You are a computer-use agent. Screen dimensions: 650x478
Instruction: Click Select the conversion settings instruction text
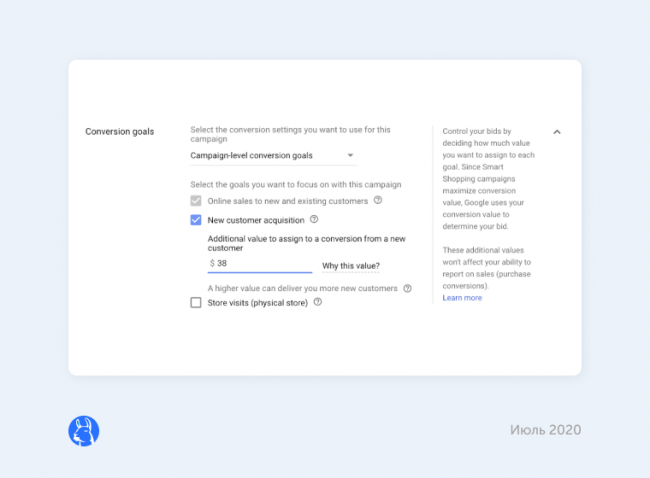[x=290, y=135]
